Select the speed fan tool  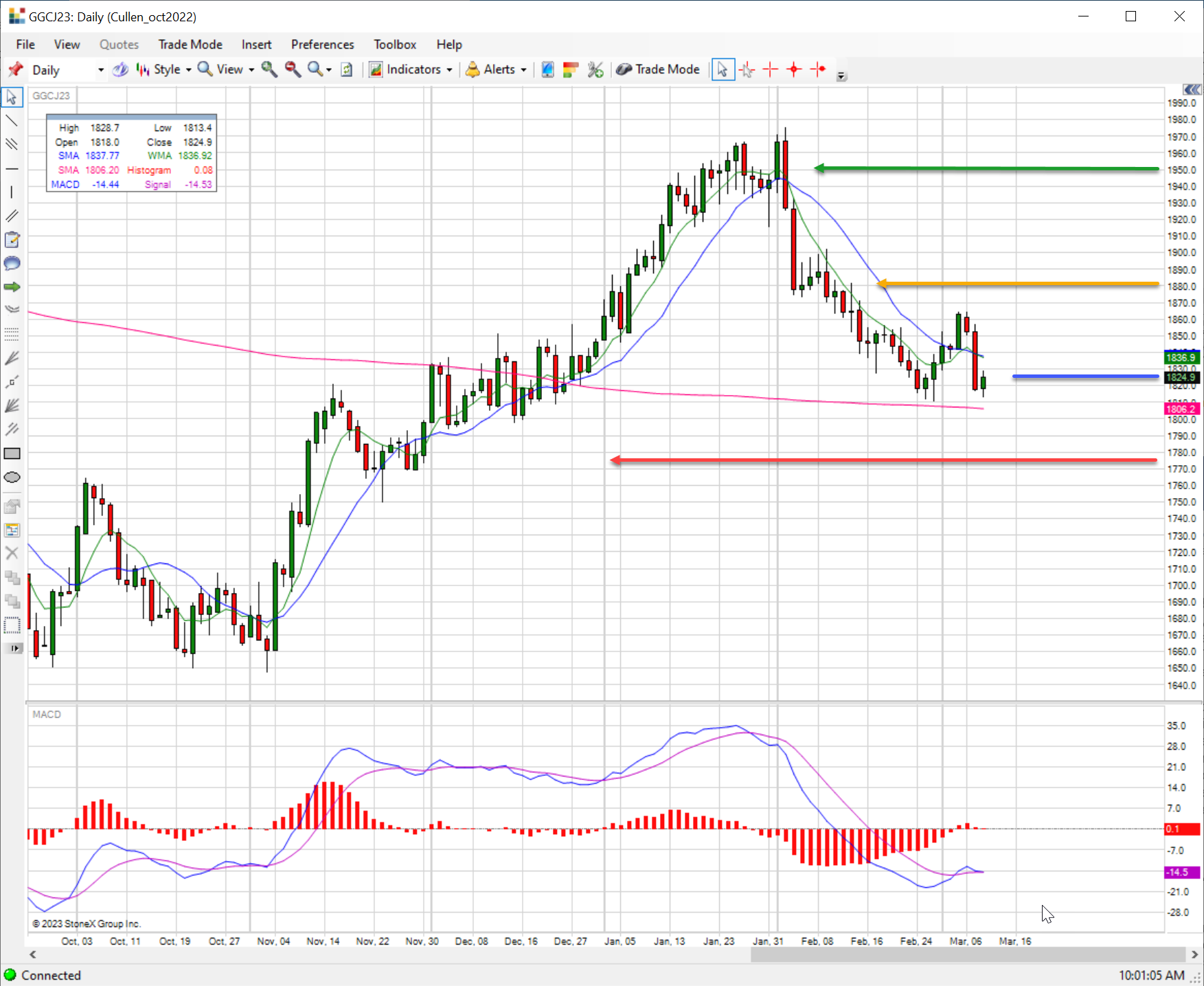coord(12,406)
